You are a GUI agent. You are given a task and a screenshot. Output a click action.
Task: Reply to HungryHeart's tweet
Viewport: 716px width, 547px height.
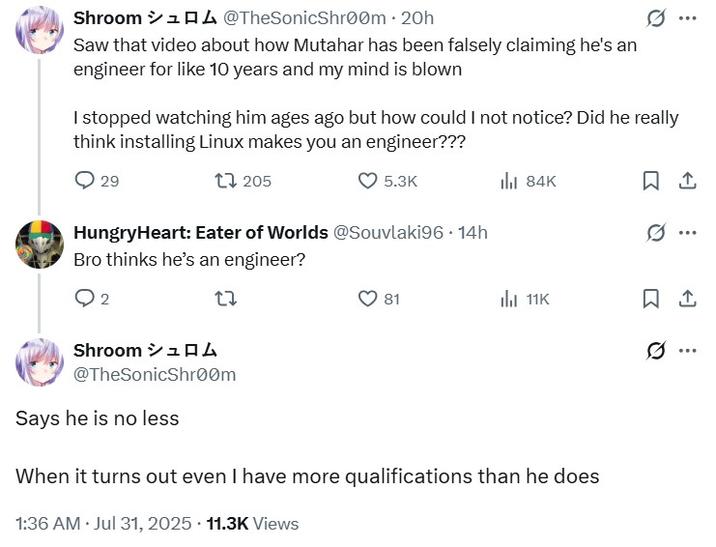(86, 298)
